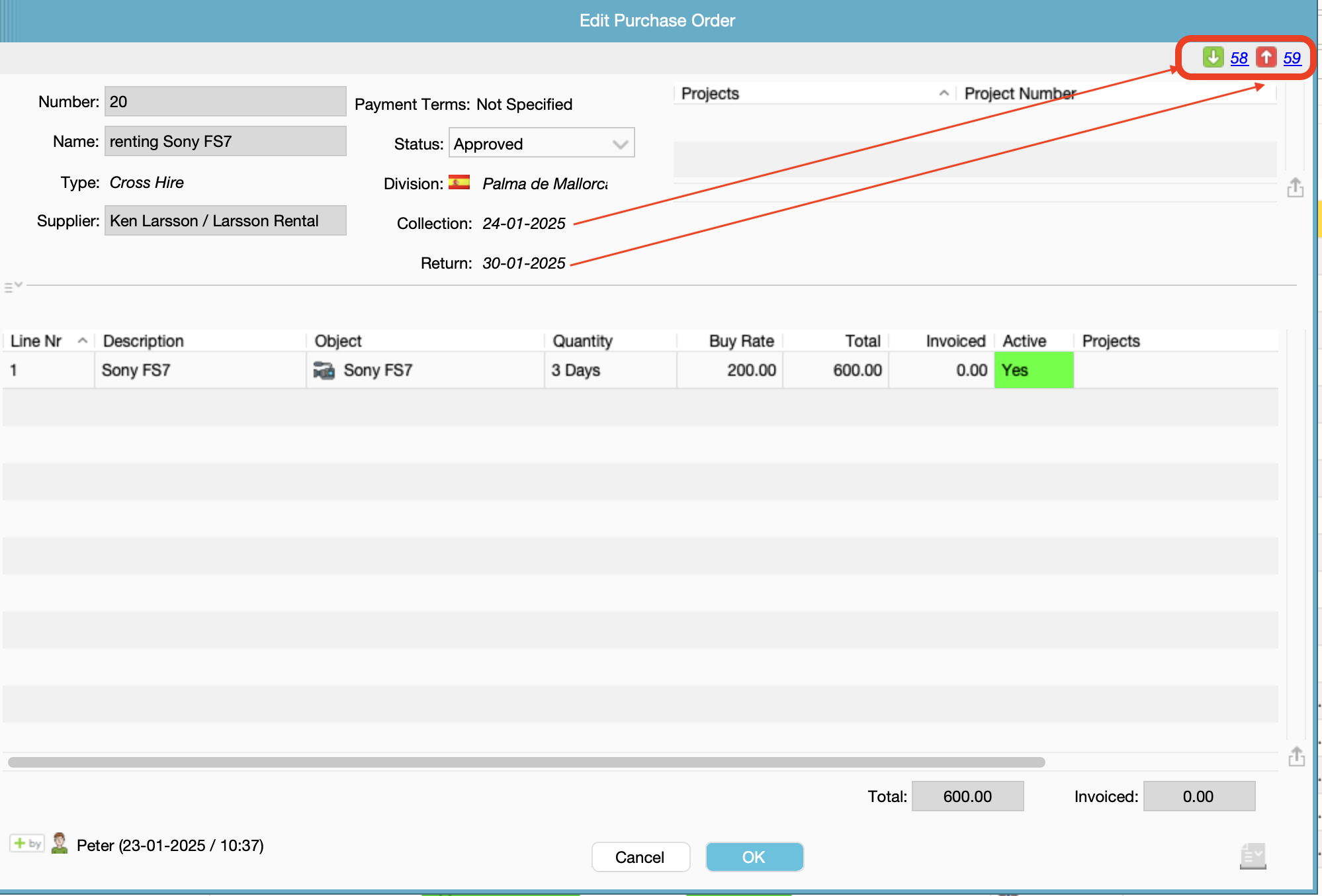Image resolution: width=1322 pixels, height=896 pixels.
Task: Toggle the Active 'Yes' cell for Sony FS7
Action: tap(1033, 370)
